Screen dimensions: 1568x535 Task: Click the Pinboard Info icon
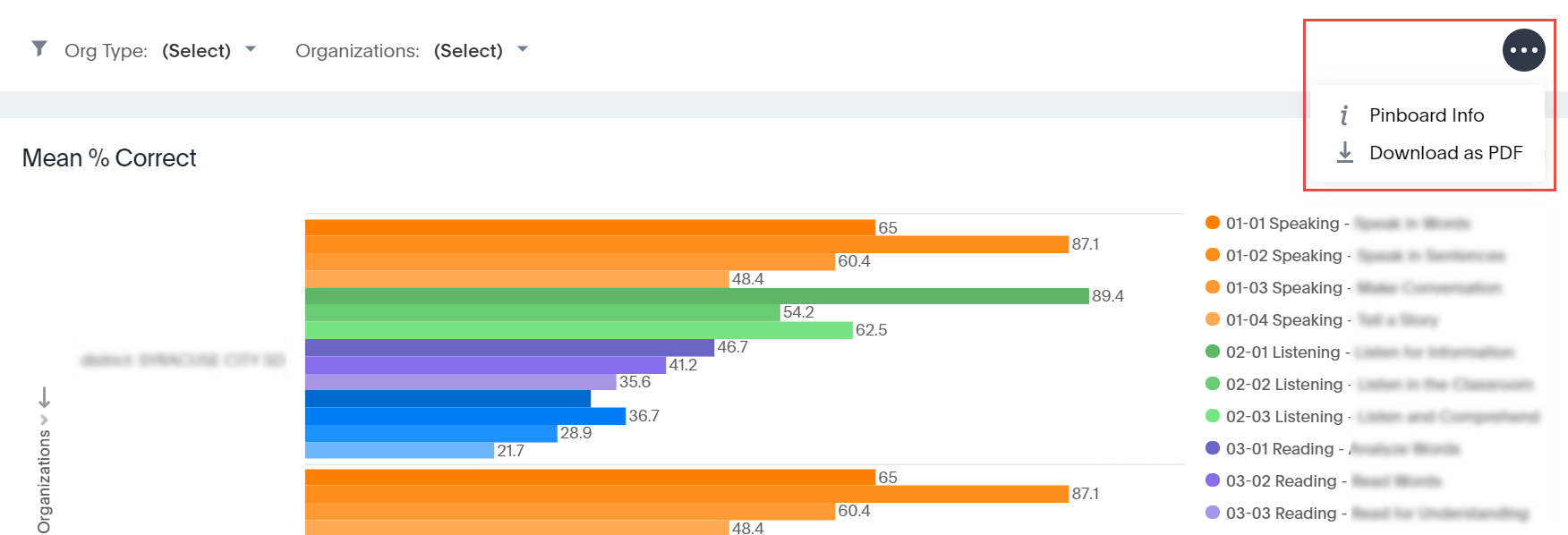(x=1344, y=115)
